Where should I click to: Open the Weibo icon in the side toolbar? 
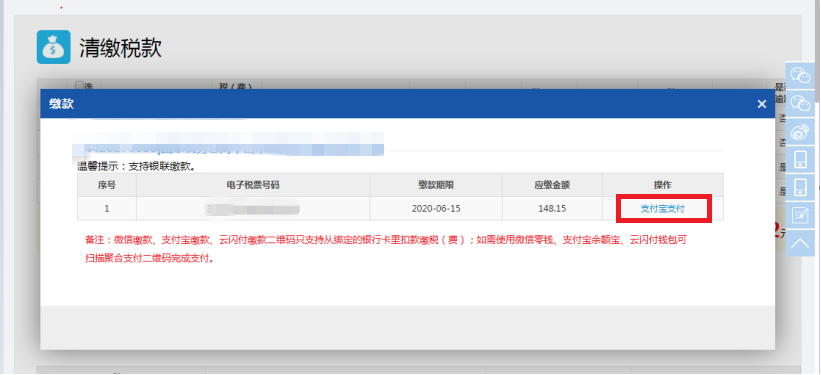800,131
